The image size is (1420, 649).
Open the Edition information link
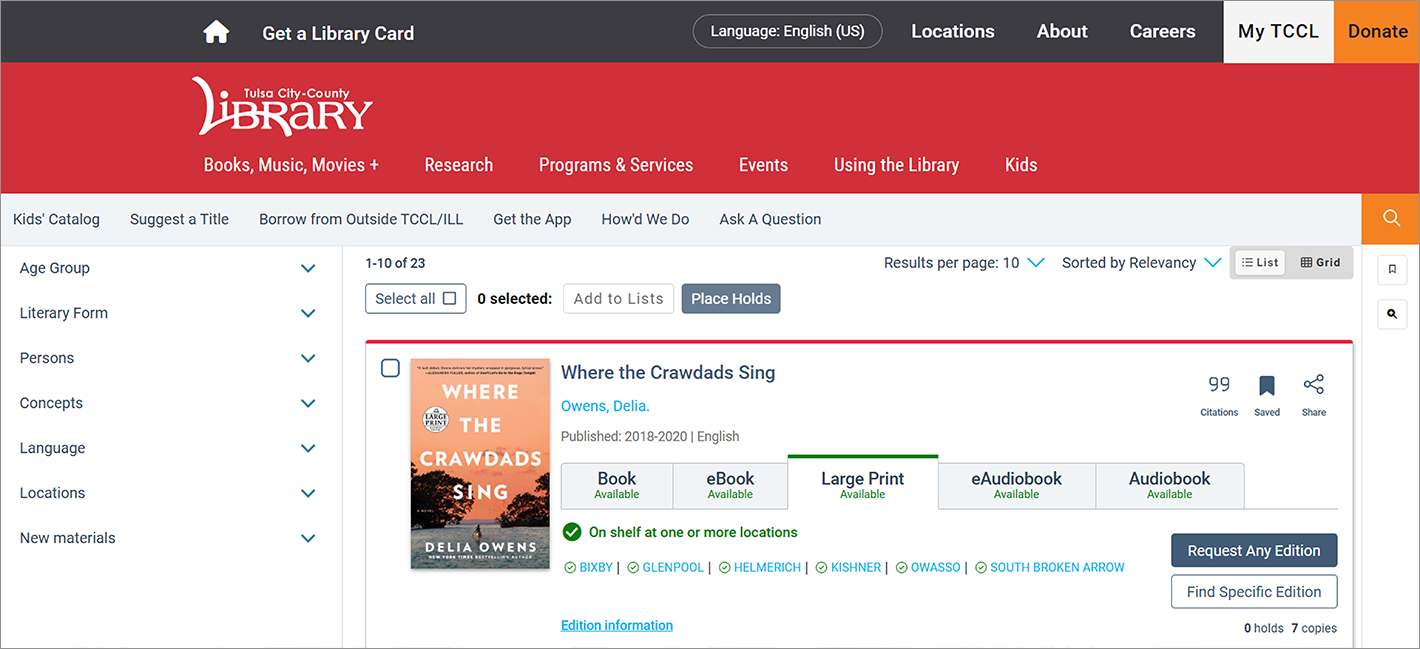click(616, 625)
